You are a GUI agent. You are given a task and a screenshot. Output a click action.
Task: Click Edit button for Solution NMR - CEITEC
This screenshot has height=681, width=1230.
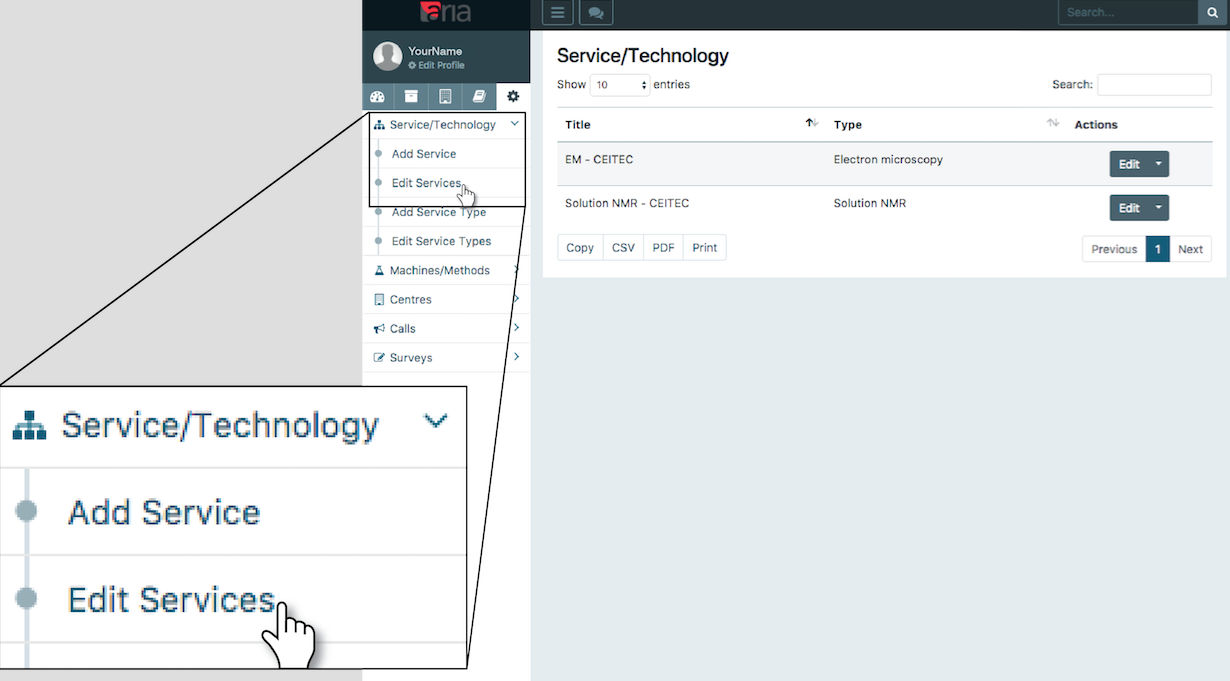tap(1128, 208)
